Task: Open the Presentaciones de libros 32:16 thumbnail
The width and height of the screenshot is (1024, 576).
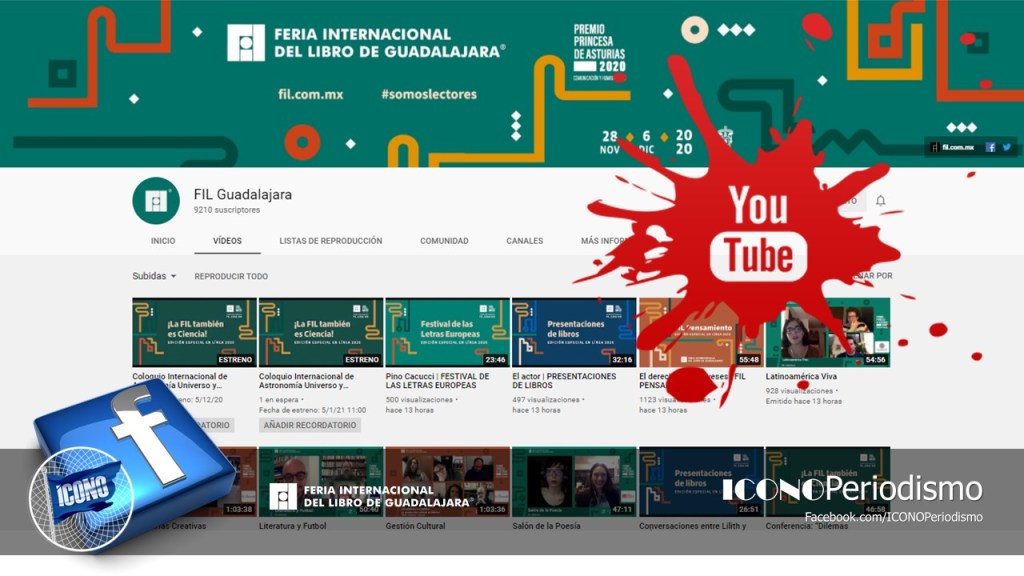Action: point(574,332)
